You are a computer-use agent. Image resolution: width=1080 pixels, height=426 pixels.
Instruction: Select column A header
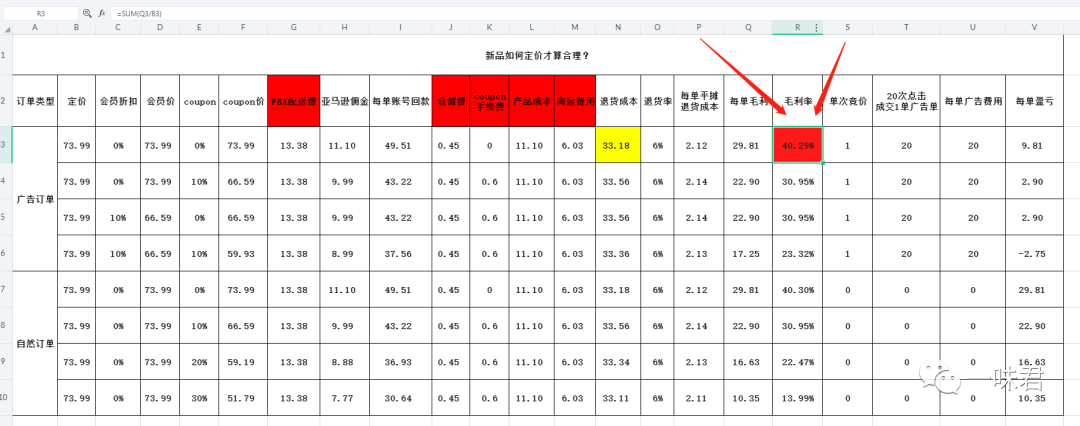(34, 28)
